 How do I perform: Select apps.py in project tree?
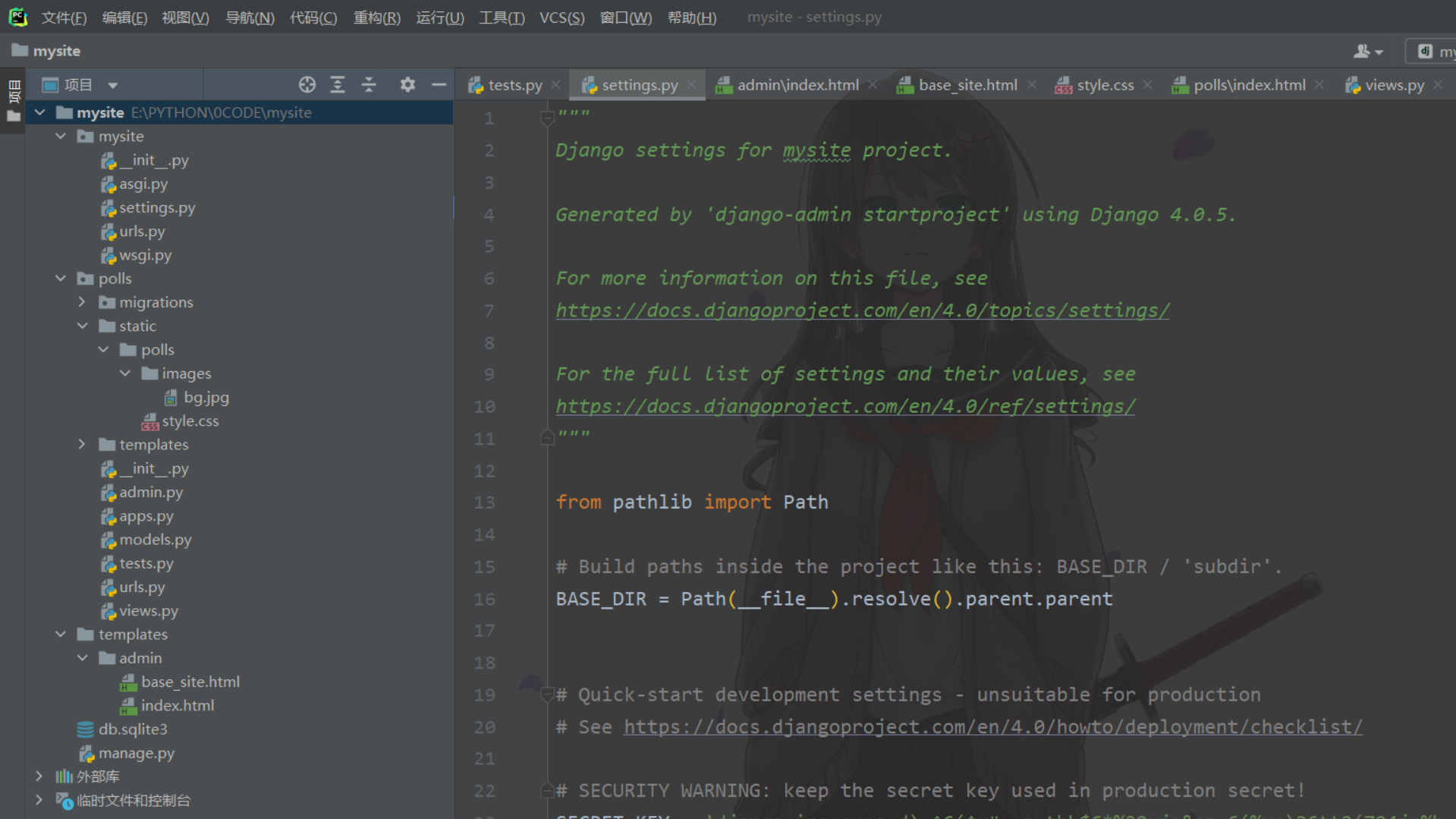point(146,516)
